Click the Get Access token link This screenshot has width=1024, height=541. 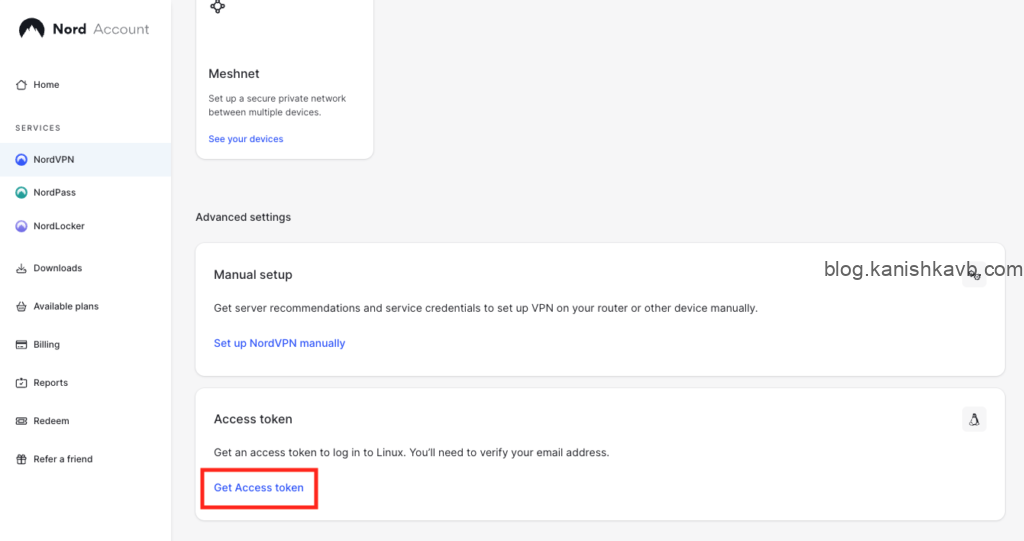click(259, 488)
